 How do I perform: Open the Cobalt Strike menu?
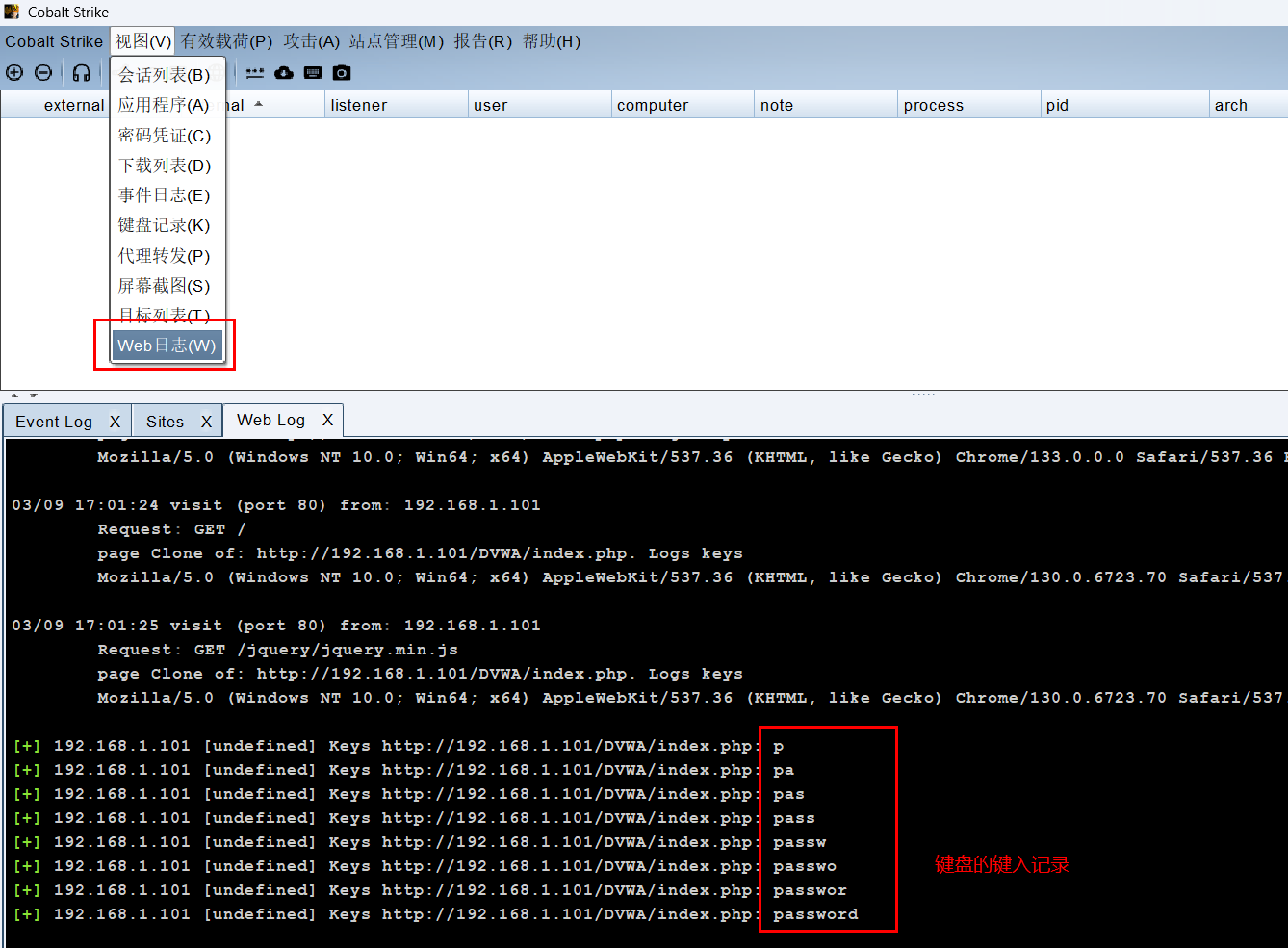click(54, 41)
